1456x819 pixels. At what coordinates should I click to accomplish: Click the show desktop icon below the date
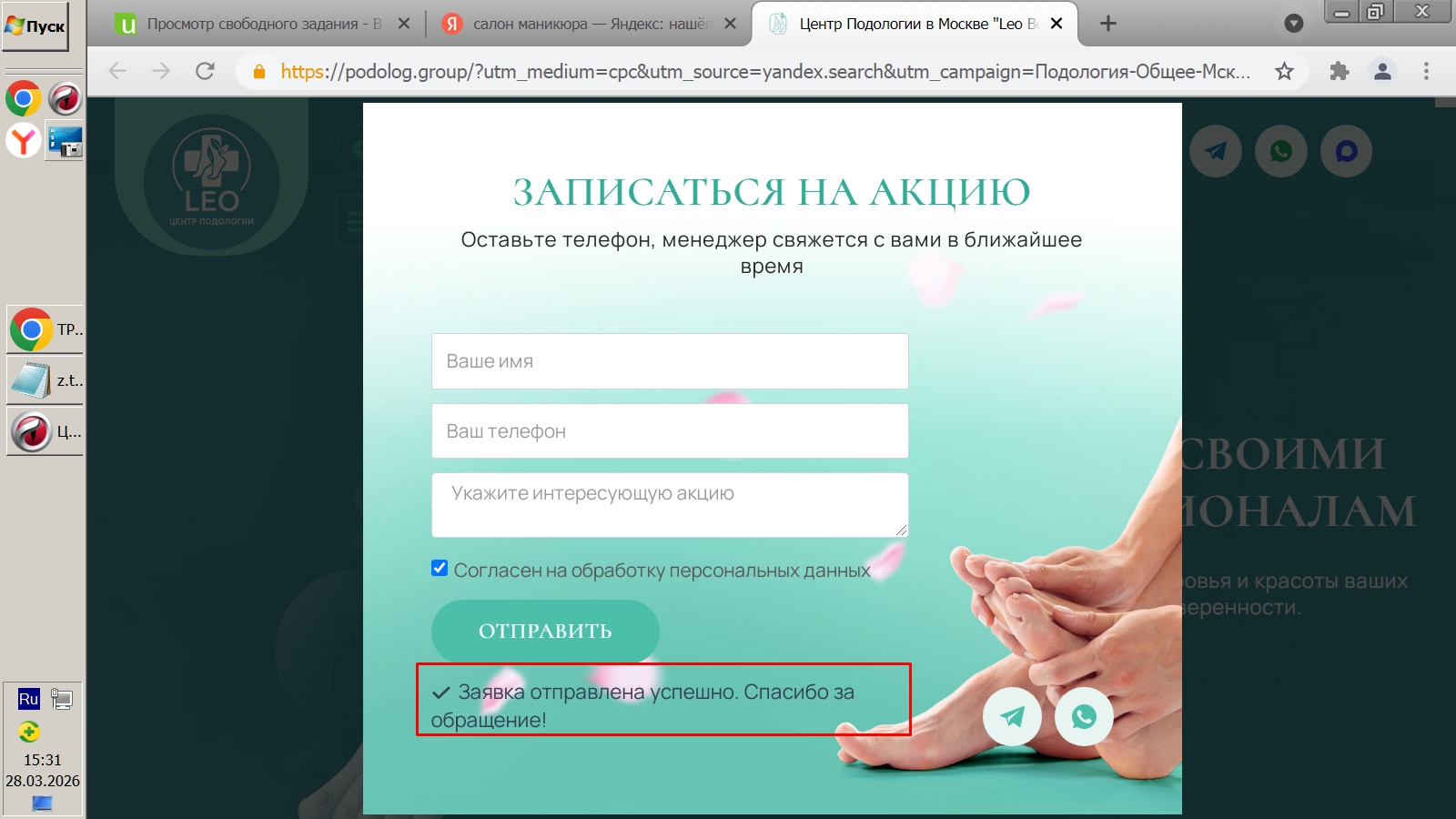pos(43,803)
